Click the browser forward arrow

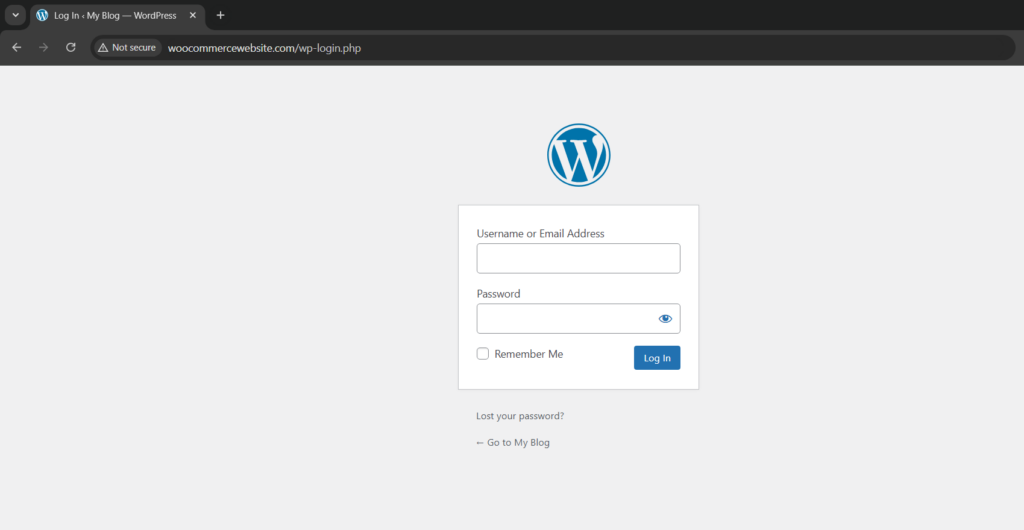(44, 48)
